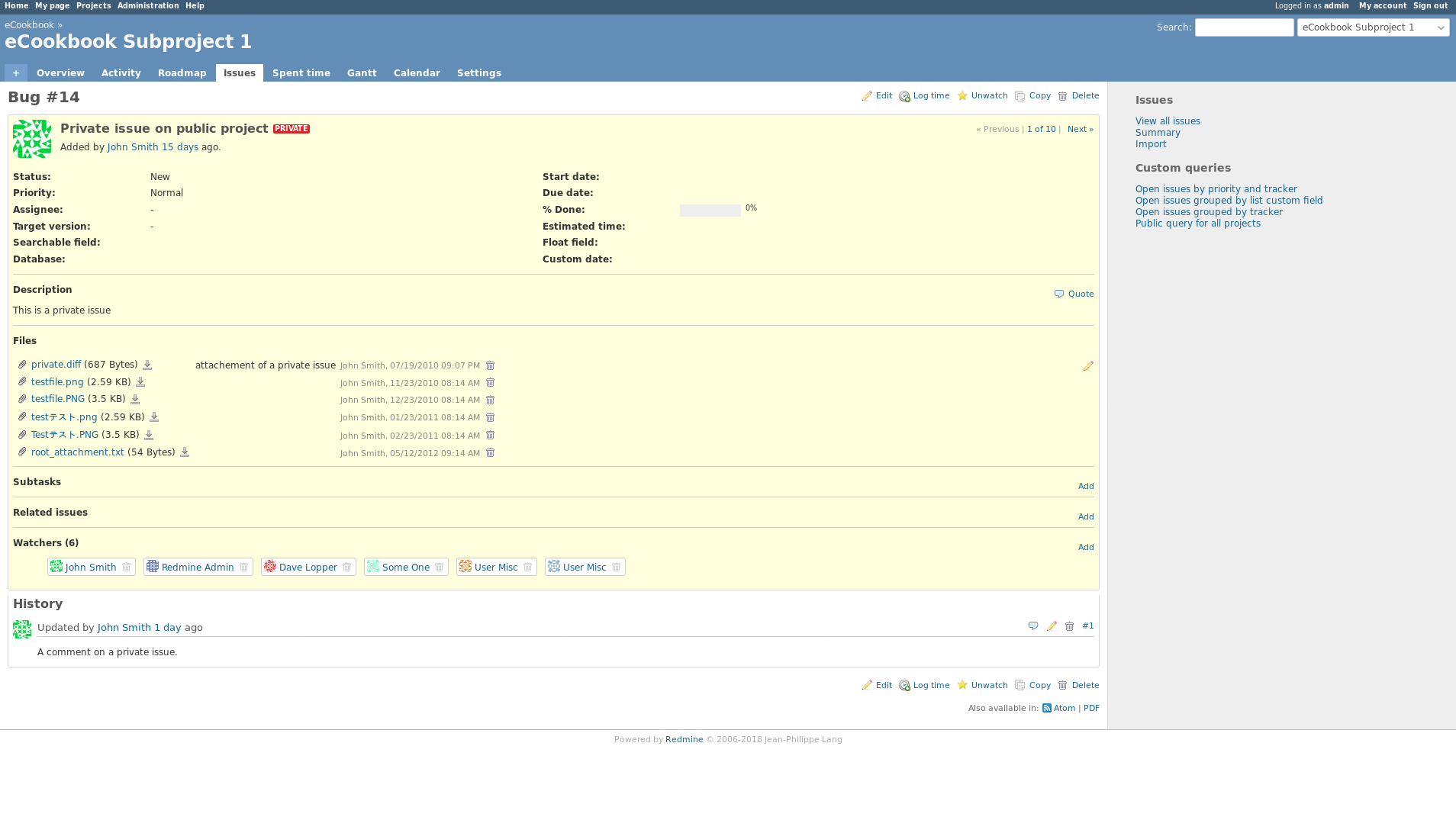Screen dimensions: 1456x817
Task: Run Open issues by priority and tracker
Action: coord(1216,189)
